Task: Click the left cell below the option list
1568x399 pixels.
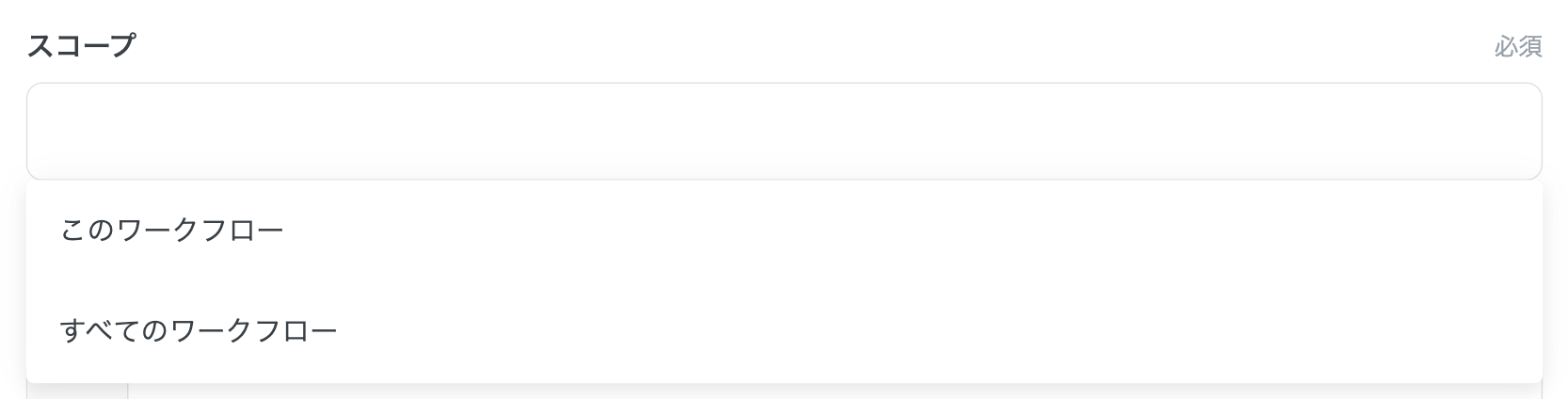Action: pyautogui.click(x=77, y=391)
